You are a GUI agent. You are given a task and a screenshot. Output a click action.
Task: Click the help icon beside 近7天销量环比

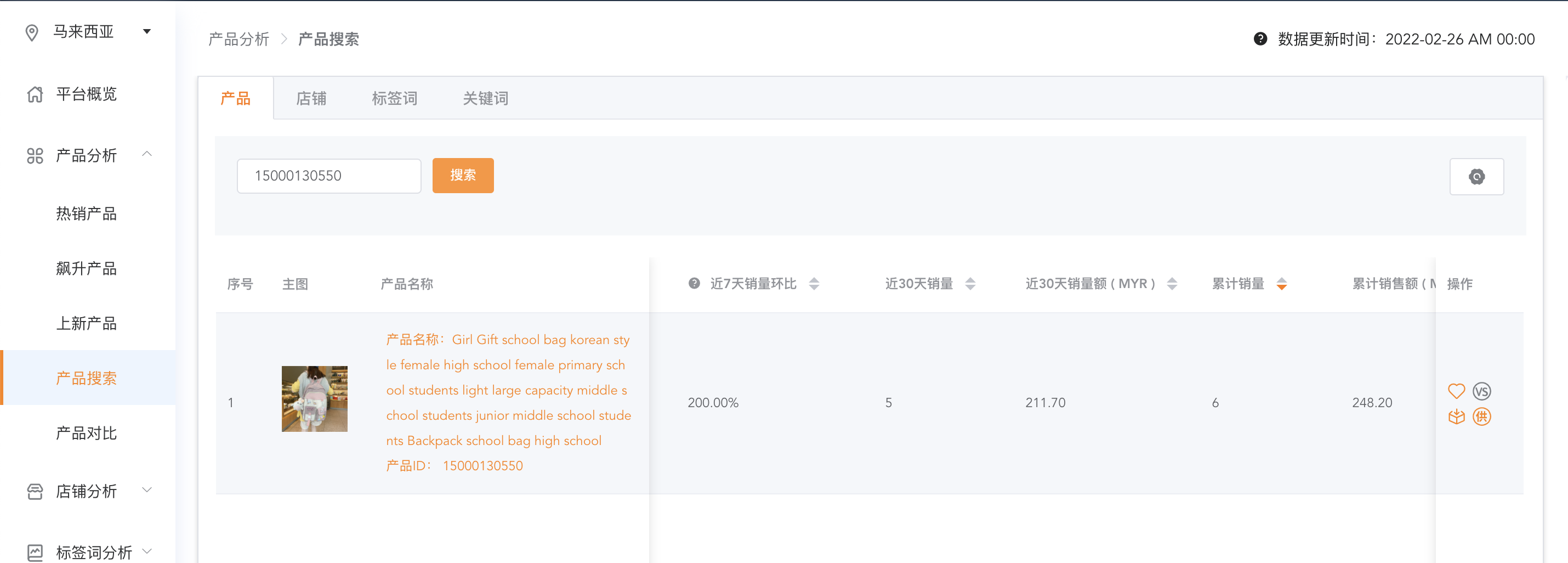click(694, 283)
